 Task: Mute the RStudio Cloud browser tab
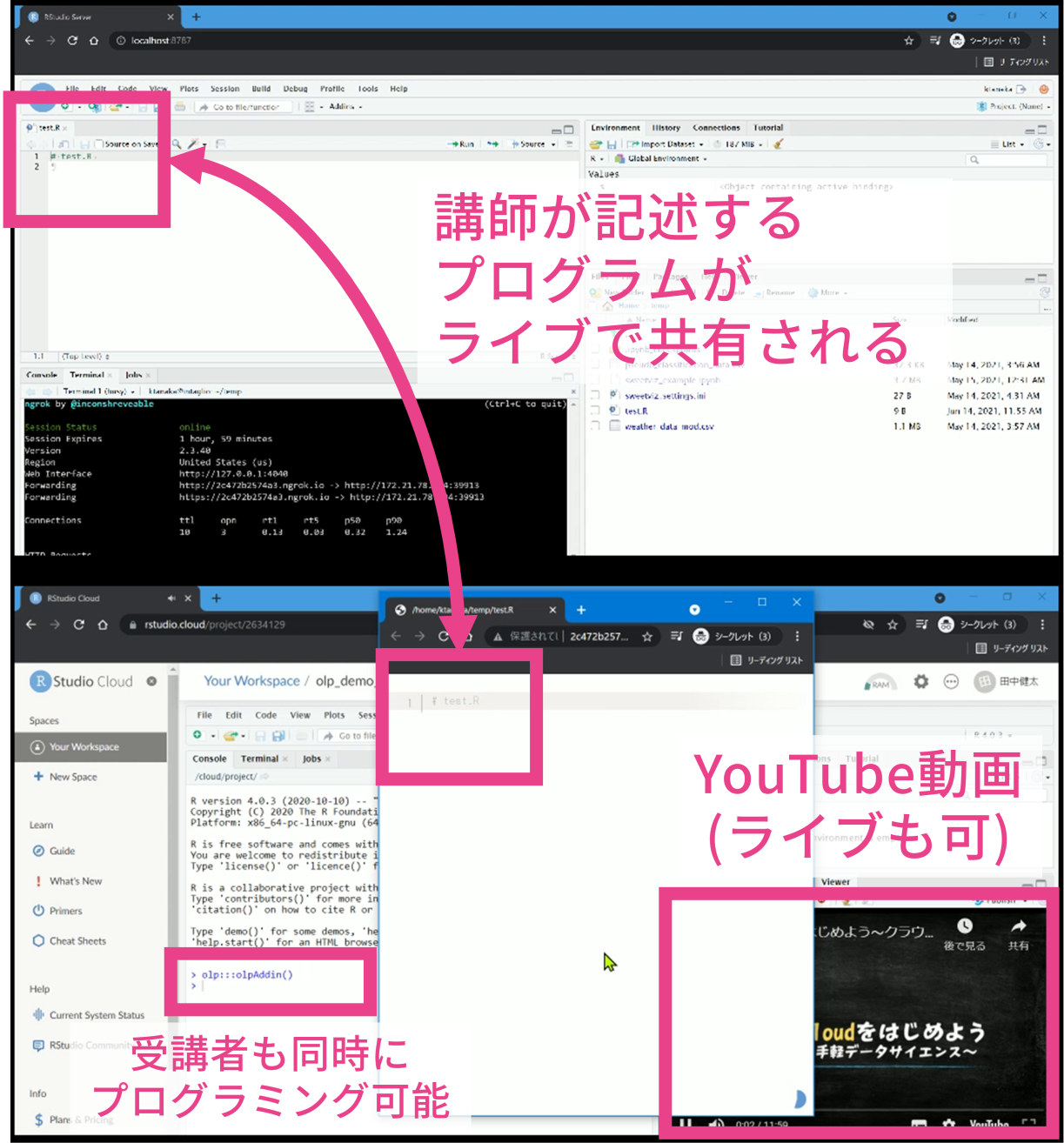171,598
